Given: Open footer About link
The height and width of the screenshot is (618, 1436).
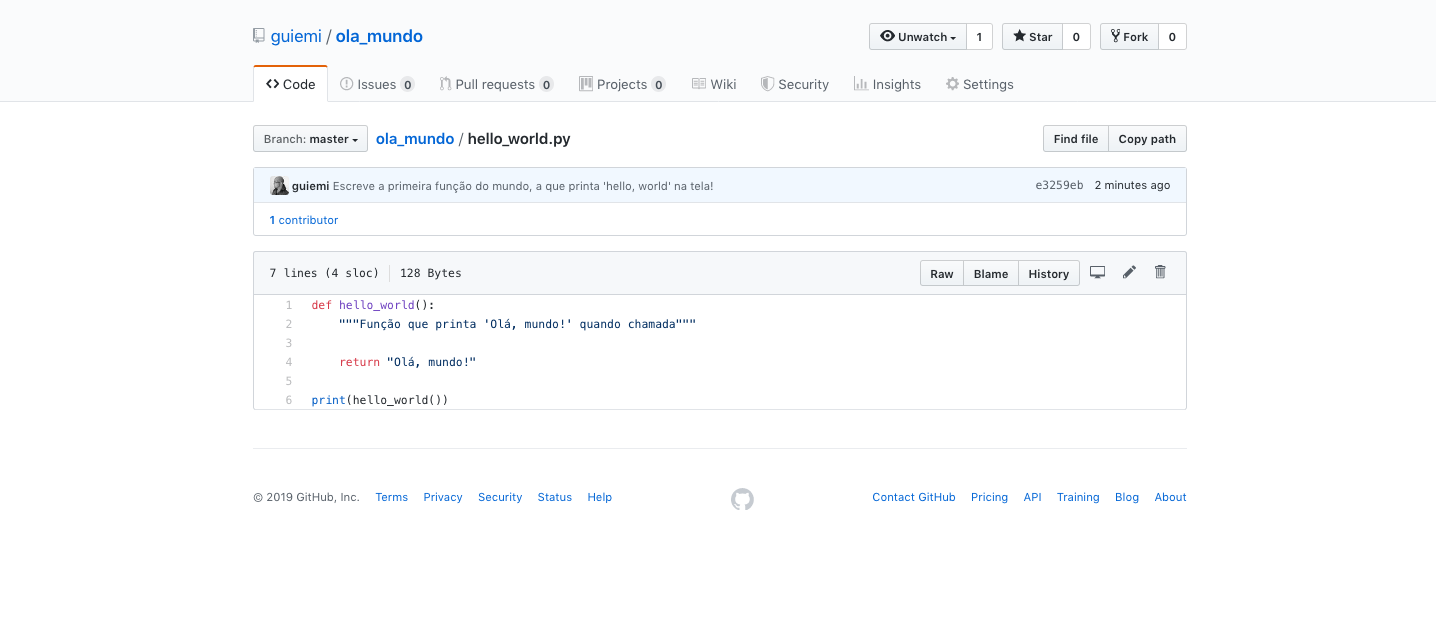Looking at the screenshot, I should pos(1171,497).
